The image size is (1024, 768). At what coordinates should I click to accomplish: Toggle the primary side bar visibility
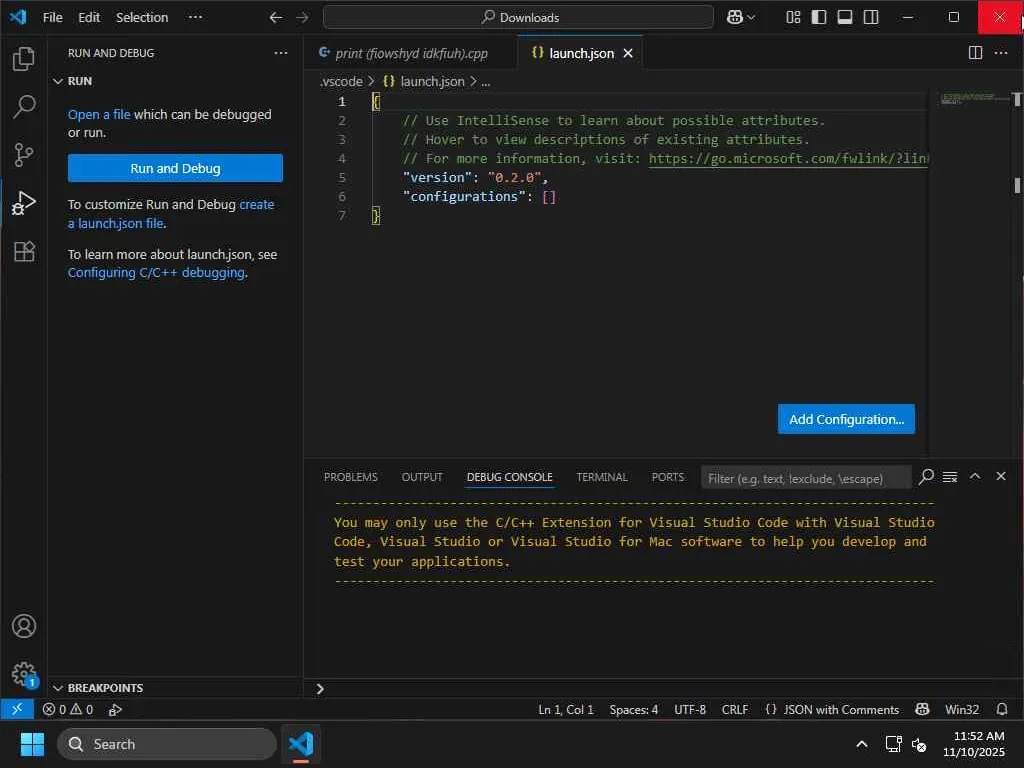coord(819,17)
